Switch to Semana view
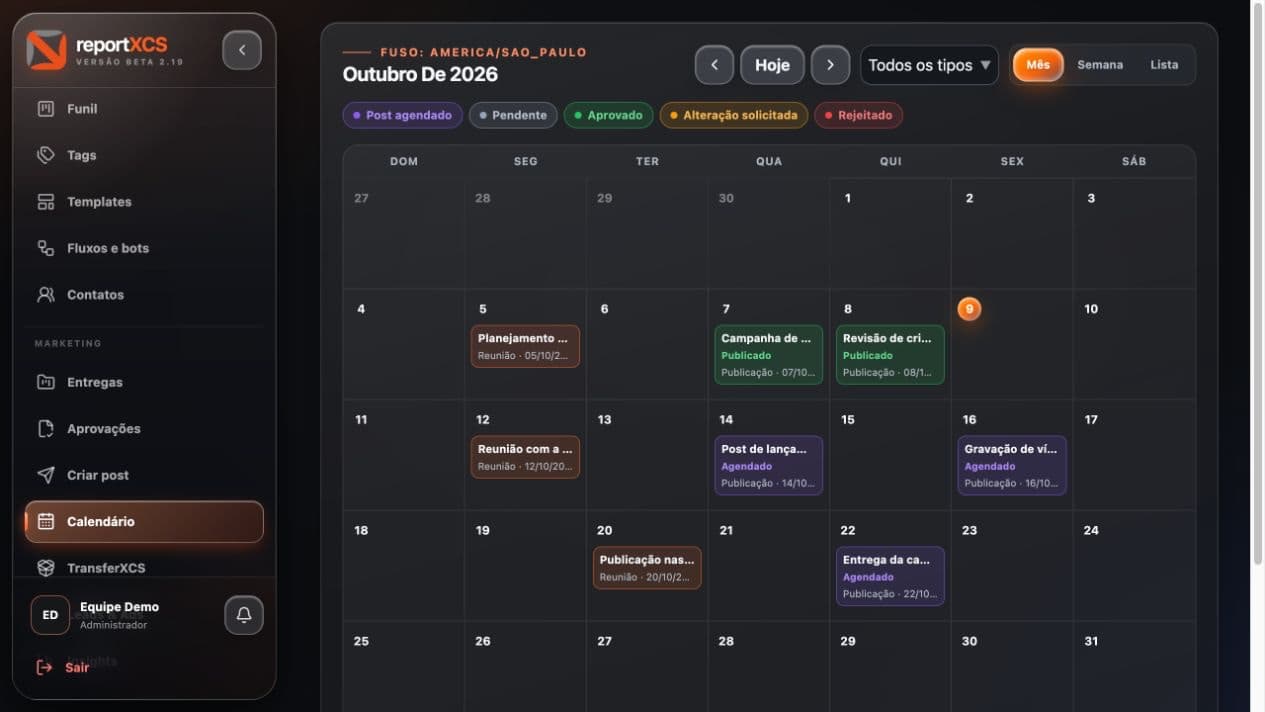This screenshot has width=1265, height=712. click(1100, 65)
